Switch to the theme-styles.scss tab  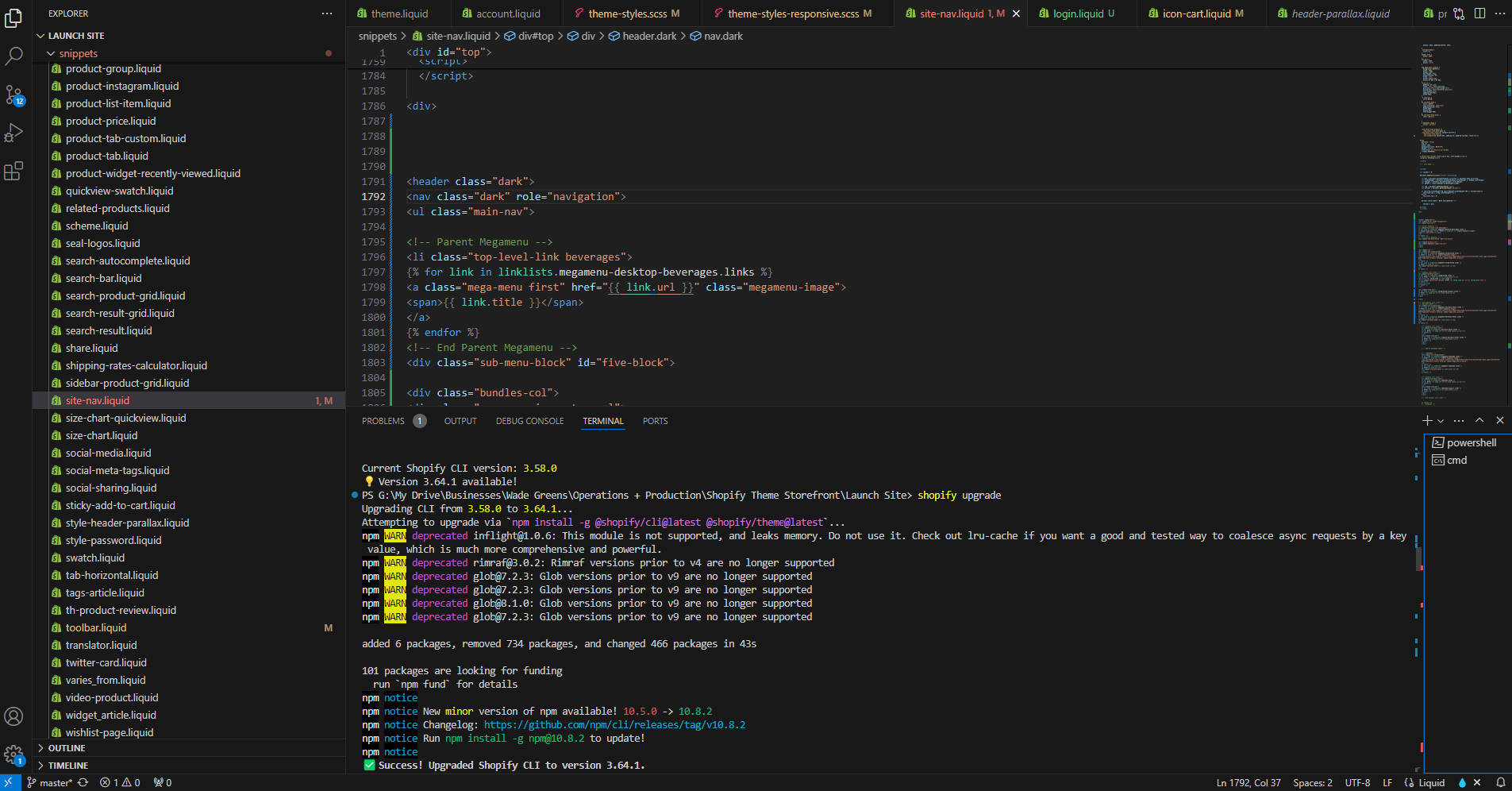click(627, 14)
